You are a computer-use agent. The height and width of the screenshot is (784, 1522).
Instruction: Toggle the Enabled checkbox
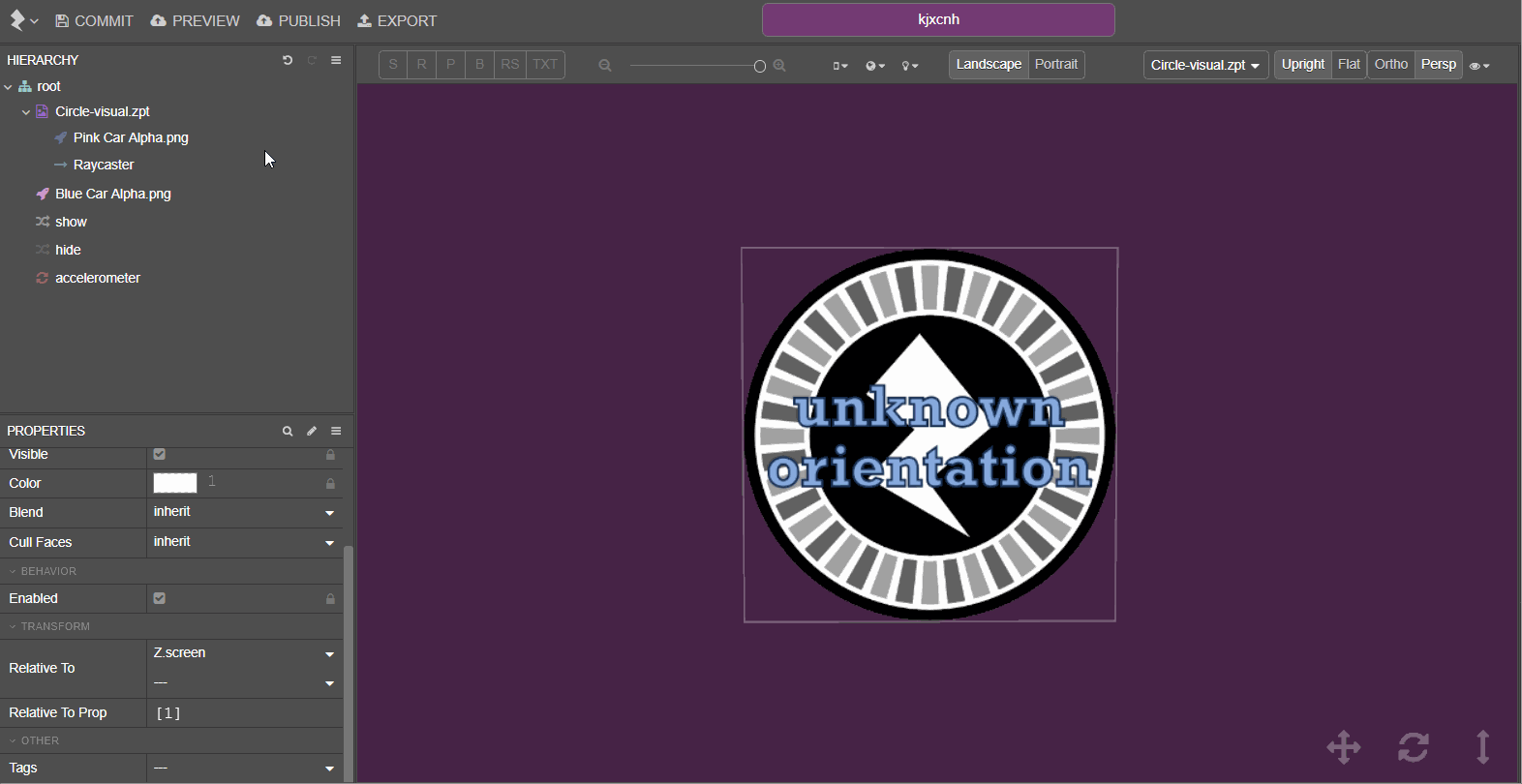pyautogui.click(x=160, y=598)
